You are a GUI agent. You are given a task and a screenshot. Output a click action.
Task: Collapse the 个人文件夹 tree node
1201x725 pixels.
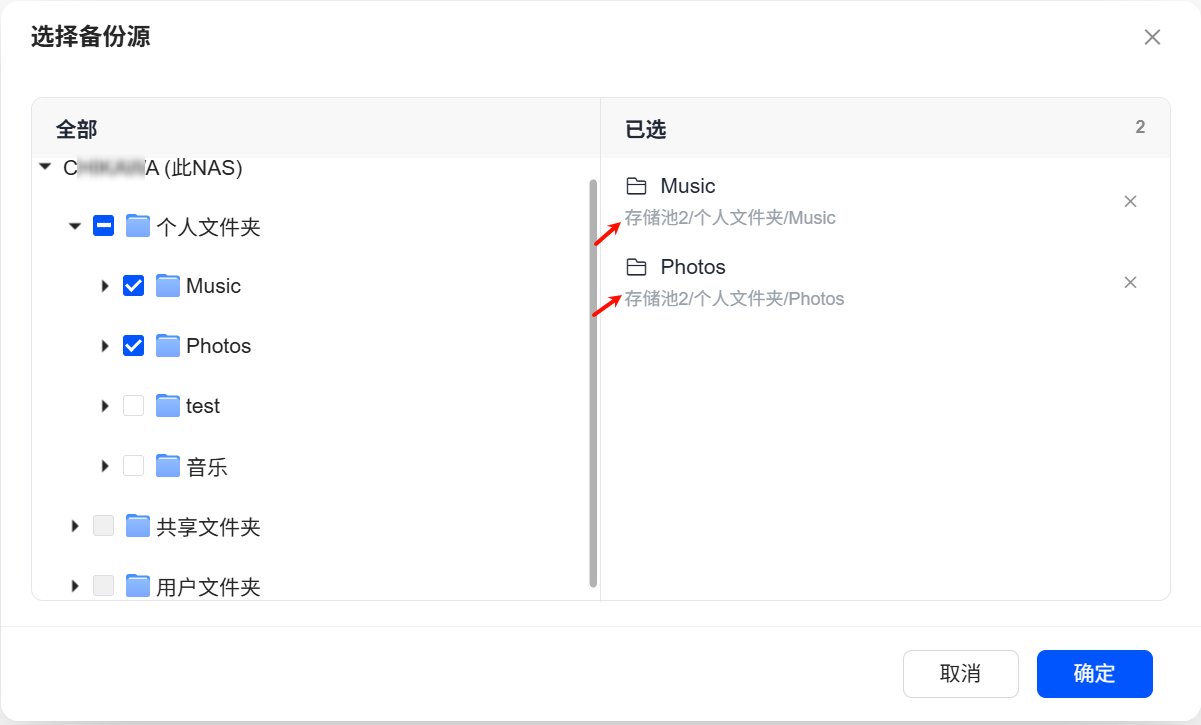(75, 227)
